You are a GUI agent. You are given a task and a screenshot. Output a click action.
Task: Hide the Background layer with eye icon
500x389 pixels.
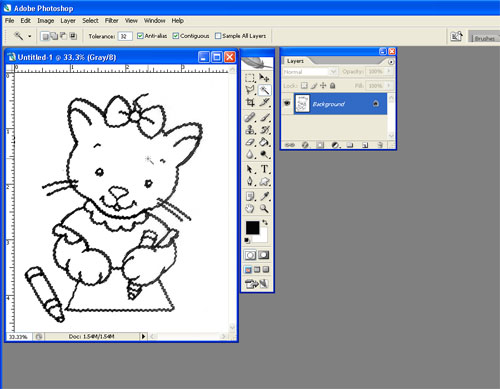pos(287,103)
